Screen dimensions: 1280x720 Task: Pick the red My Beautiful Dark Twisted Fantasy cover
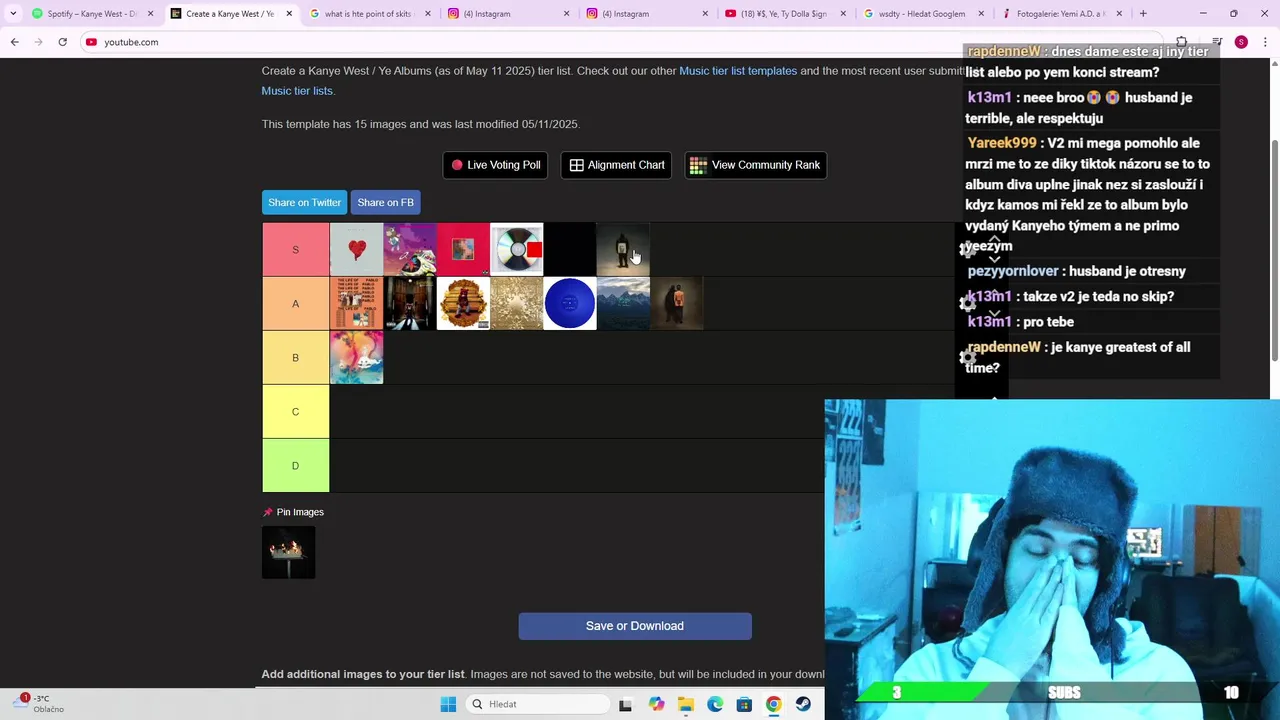pyautogui.click(x=463, y=249)
